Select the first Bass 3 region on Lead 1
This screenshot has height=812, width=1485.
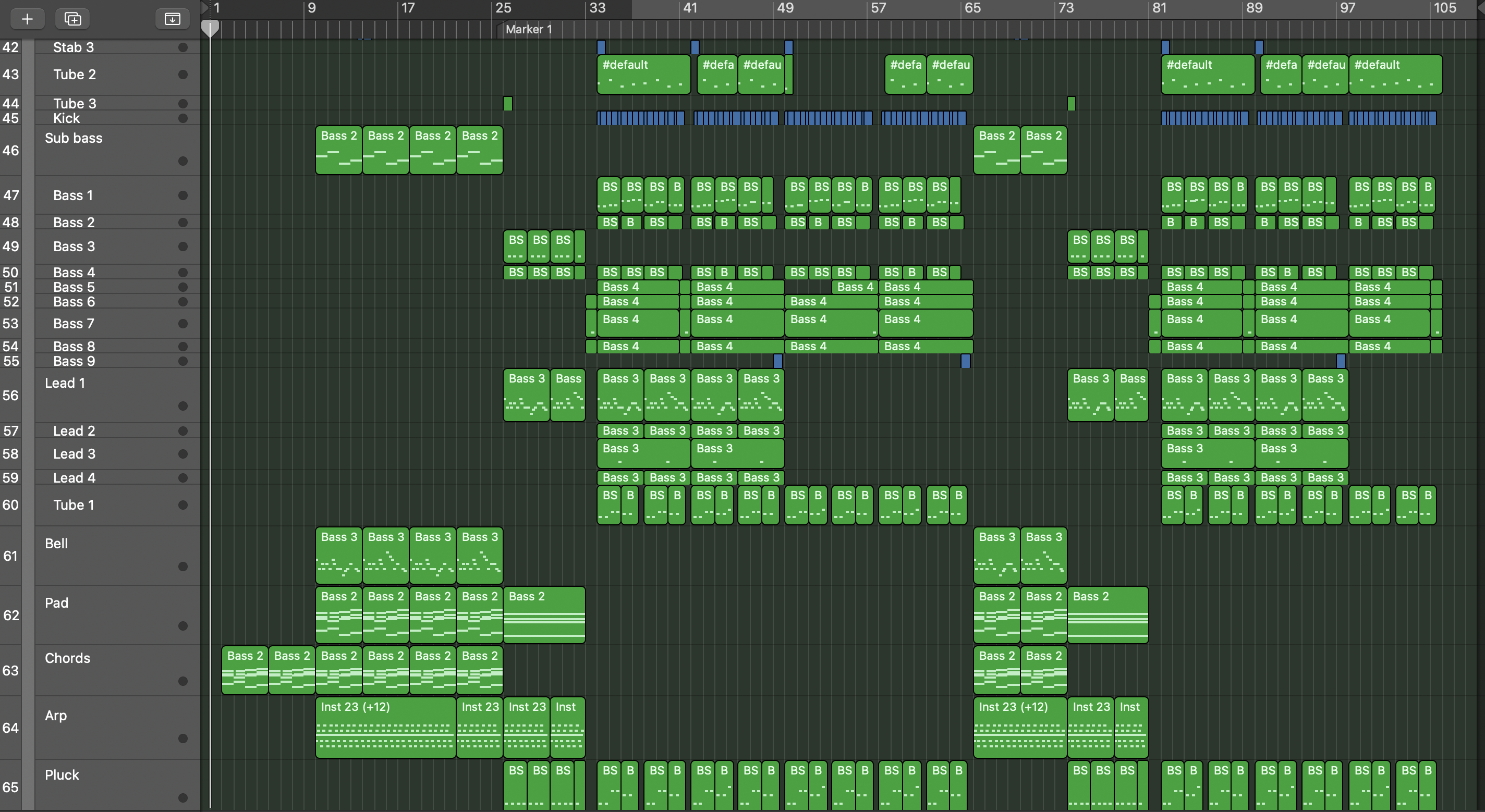pos(526,395)
